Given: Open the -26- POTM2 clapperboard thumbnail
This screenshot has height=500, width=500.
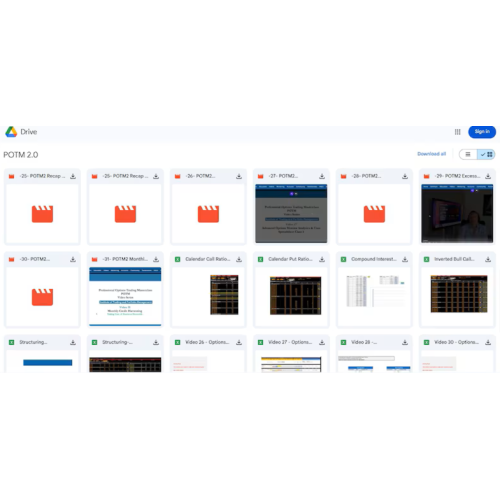Looking at the screenshot, I should coord(208,214).
